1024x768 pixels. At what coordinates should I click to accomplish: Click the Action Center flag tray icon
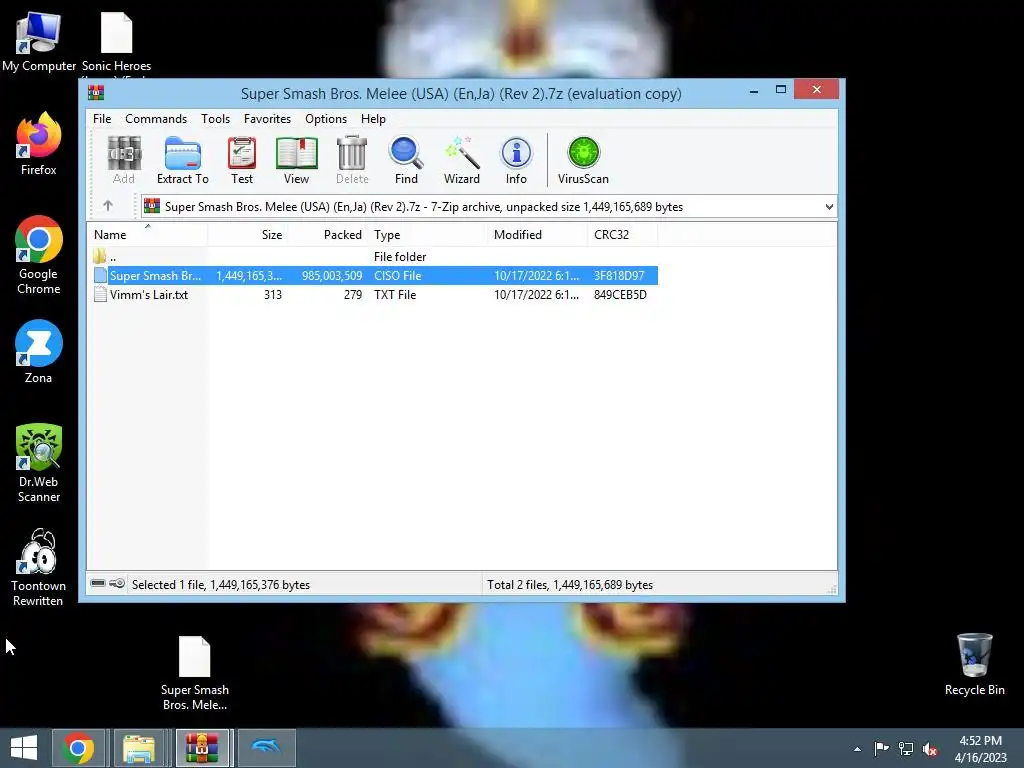coord(881,749)
